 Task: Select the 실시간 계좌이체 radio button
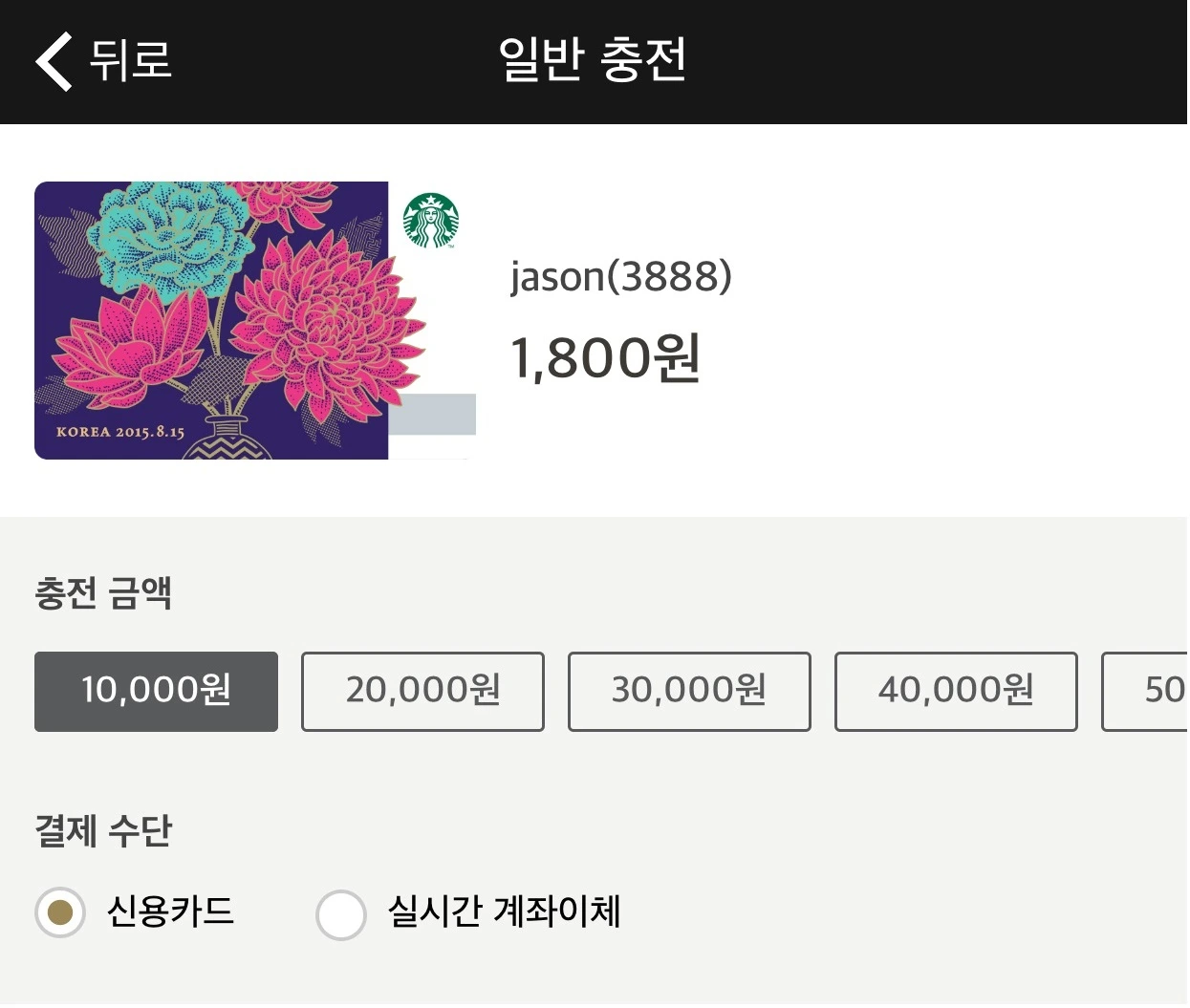point(341,914)
